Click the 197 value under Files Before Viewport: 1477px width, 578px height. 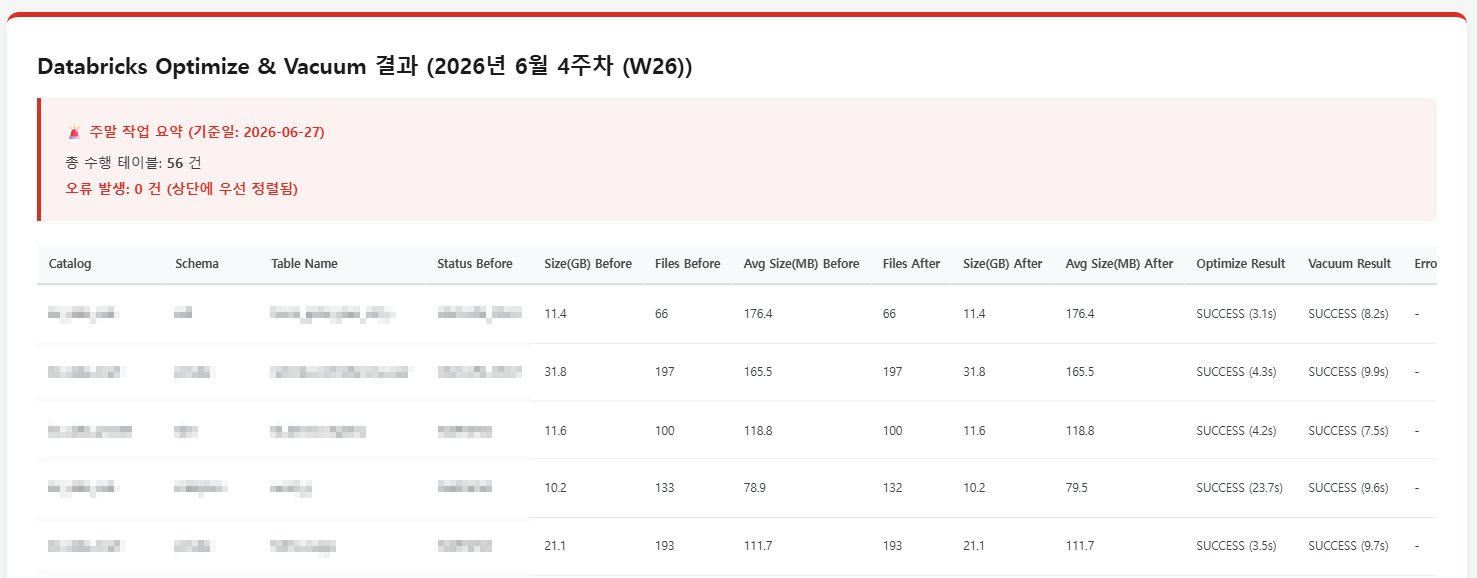coord(665,372)
